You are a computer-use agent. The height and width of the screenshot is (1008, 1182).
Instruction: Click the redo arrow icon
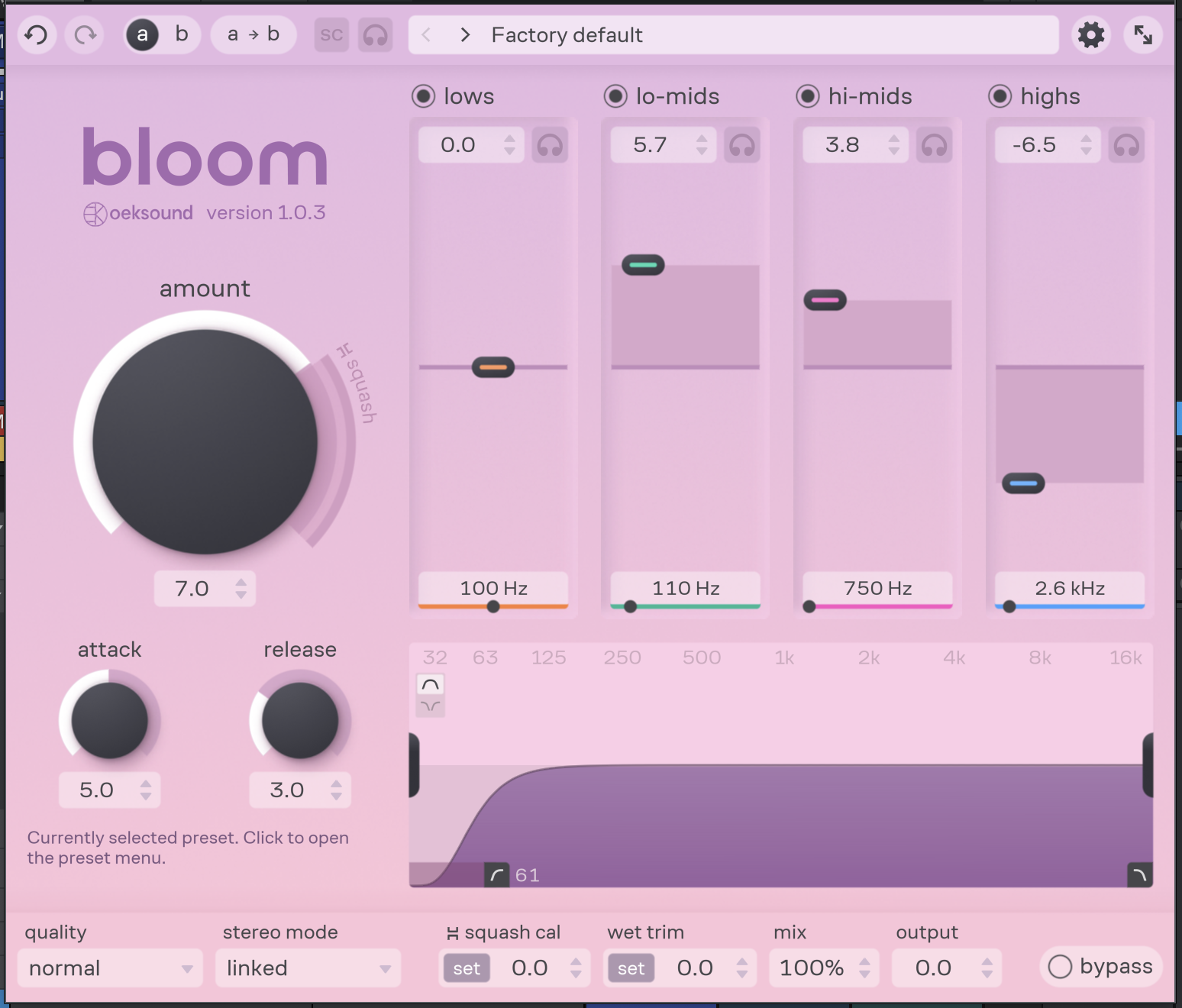pos(84,34)
